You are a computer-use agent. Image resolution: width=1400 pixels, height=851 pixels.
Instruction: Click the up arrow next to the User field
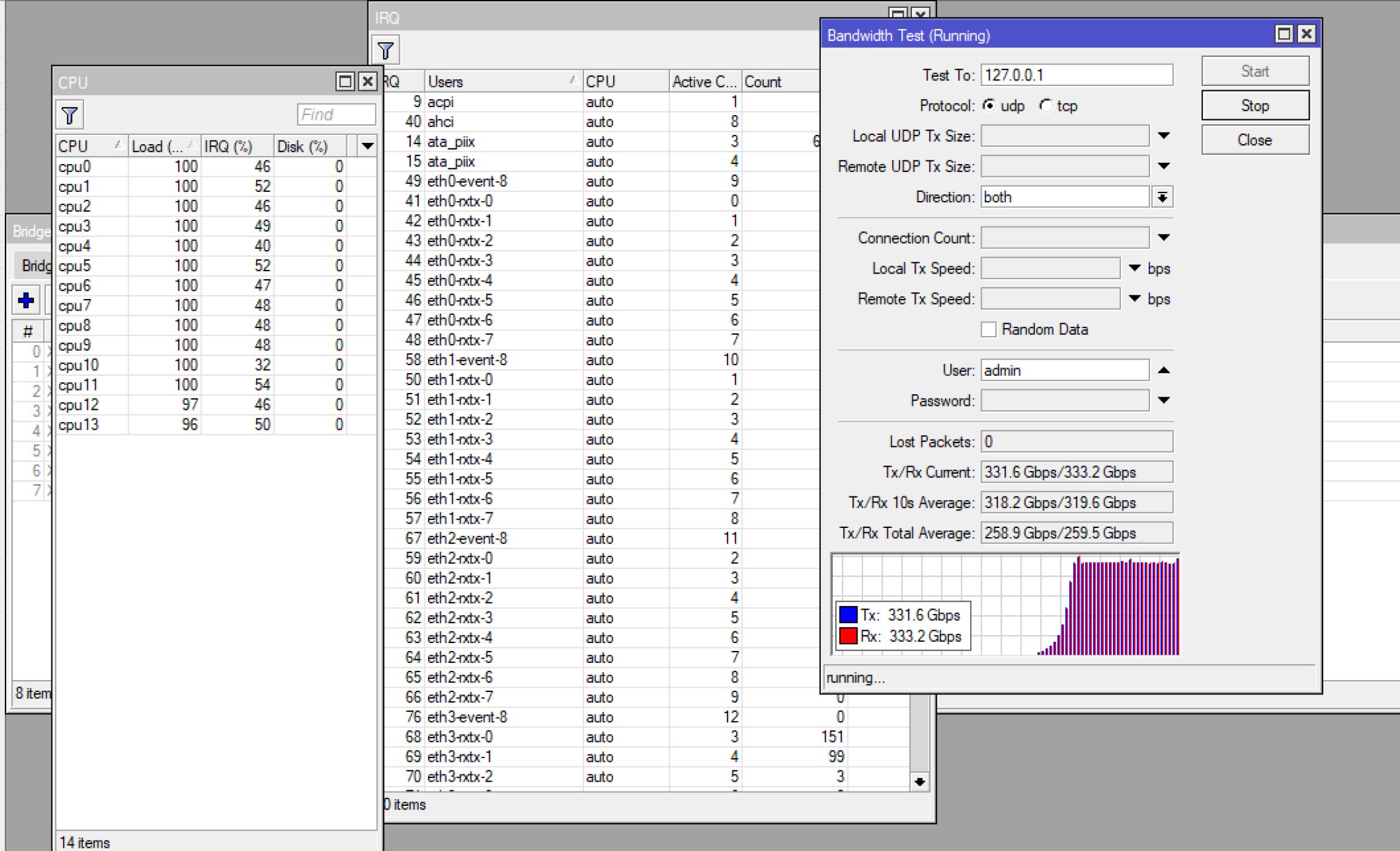[1164, 369]
